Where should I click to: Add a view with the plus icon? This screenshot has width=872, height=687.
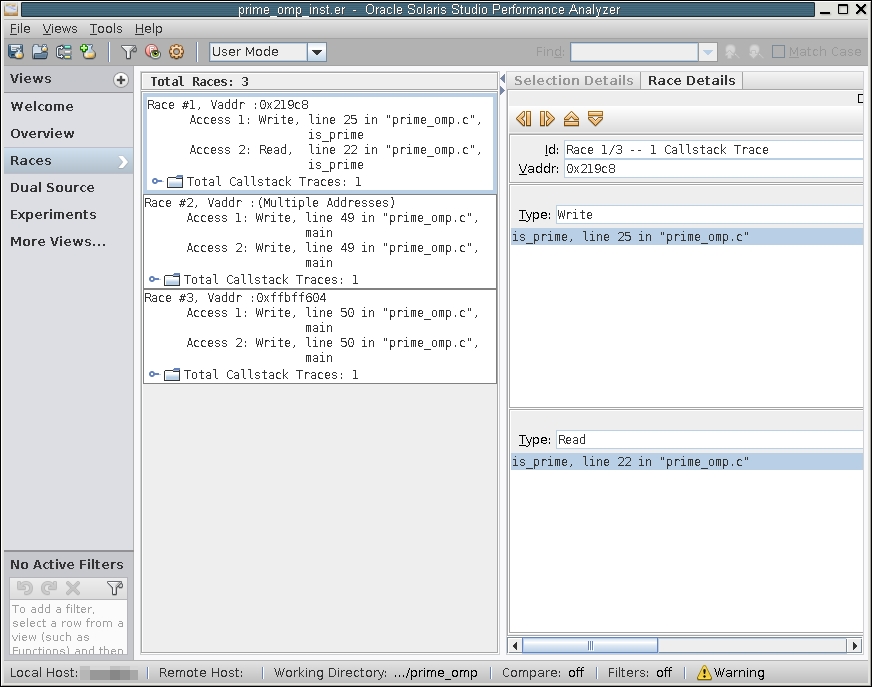tap(121, 80)
